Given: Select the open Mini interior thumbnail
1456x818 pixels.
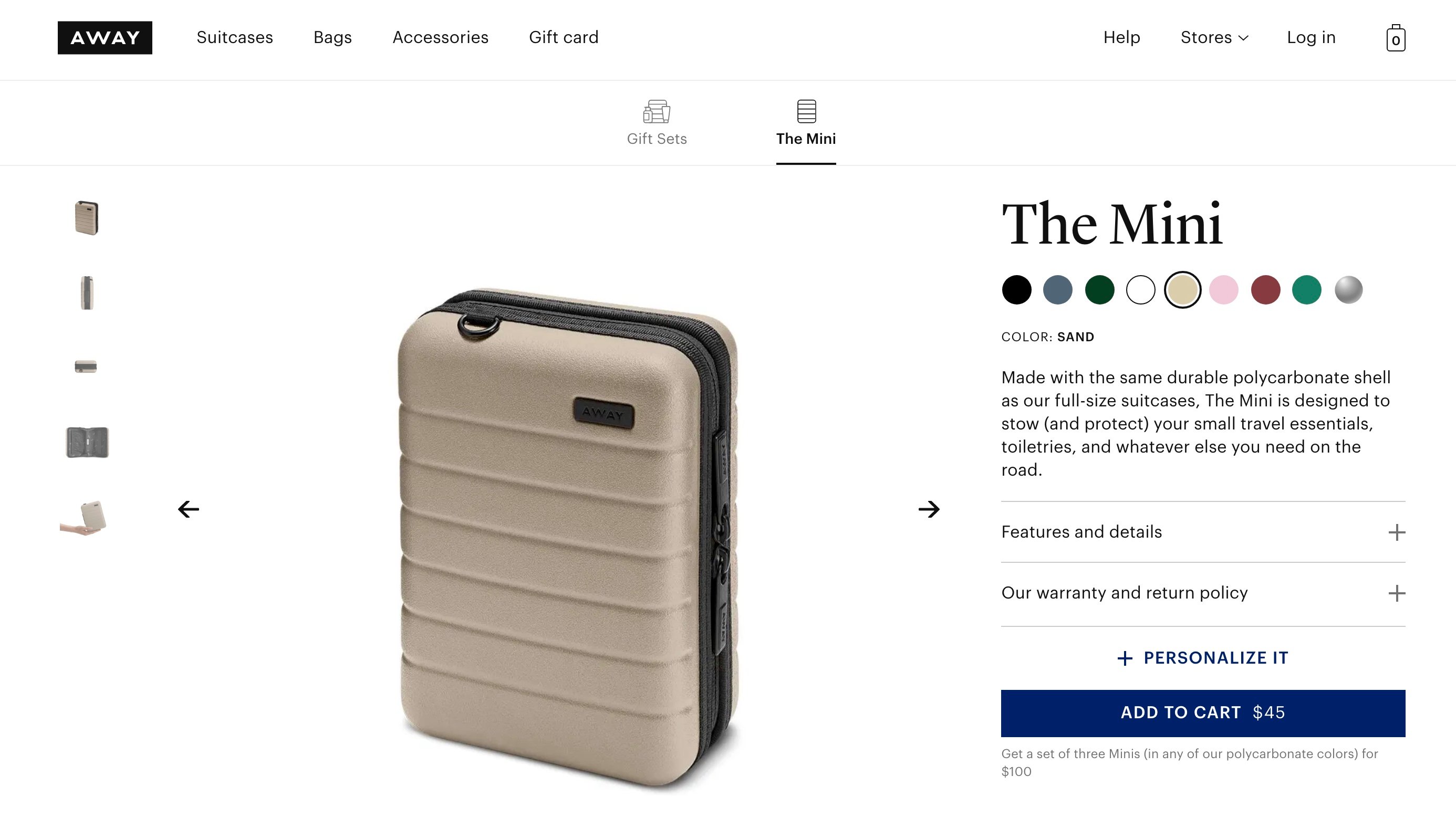Looking at the screenshot, I should coord(87,442).
